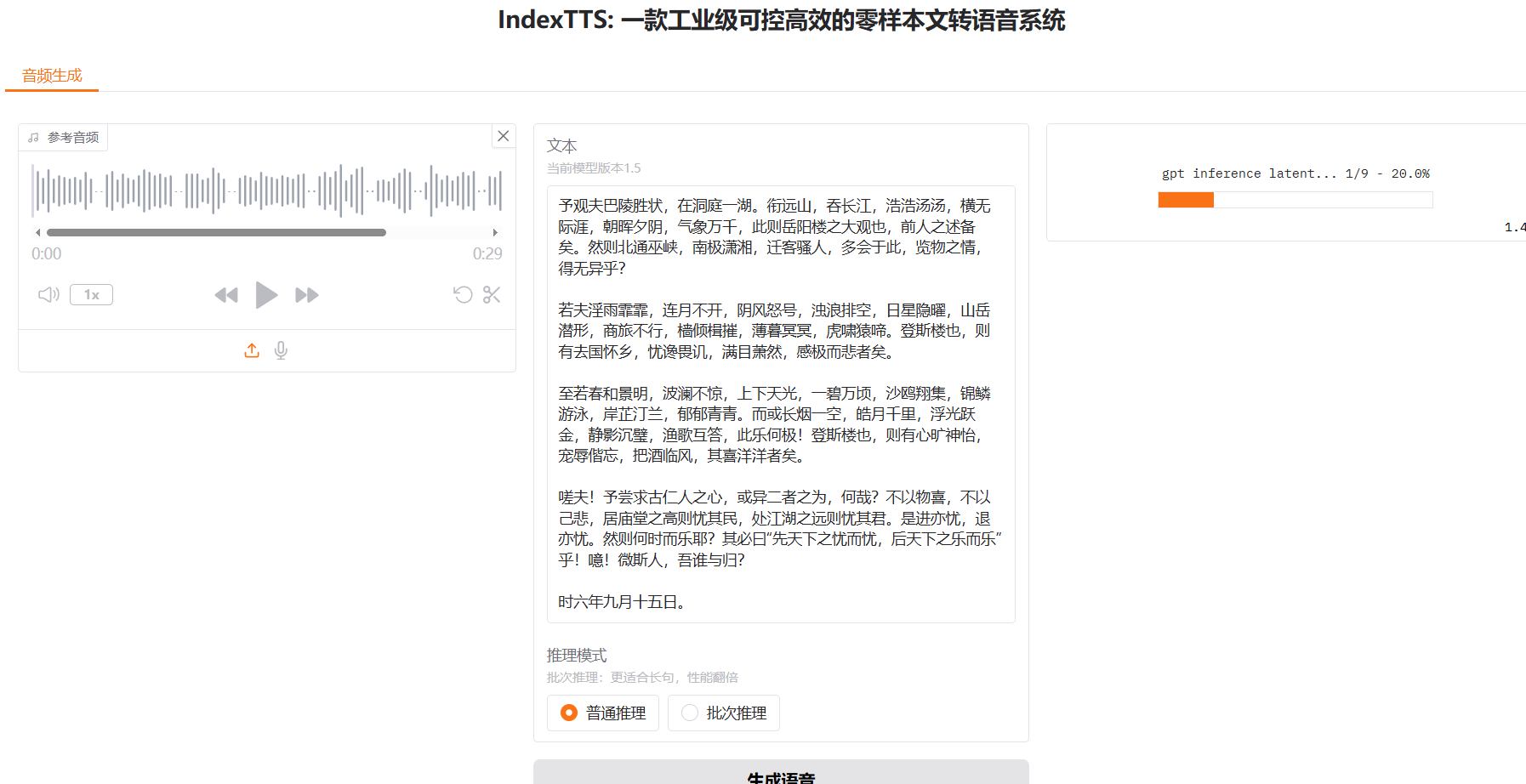Click the 1x playback speed selector
The width and height of the screenshot is (1526, 784).
pos(91,294)
